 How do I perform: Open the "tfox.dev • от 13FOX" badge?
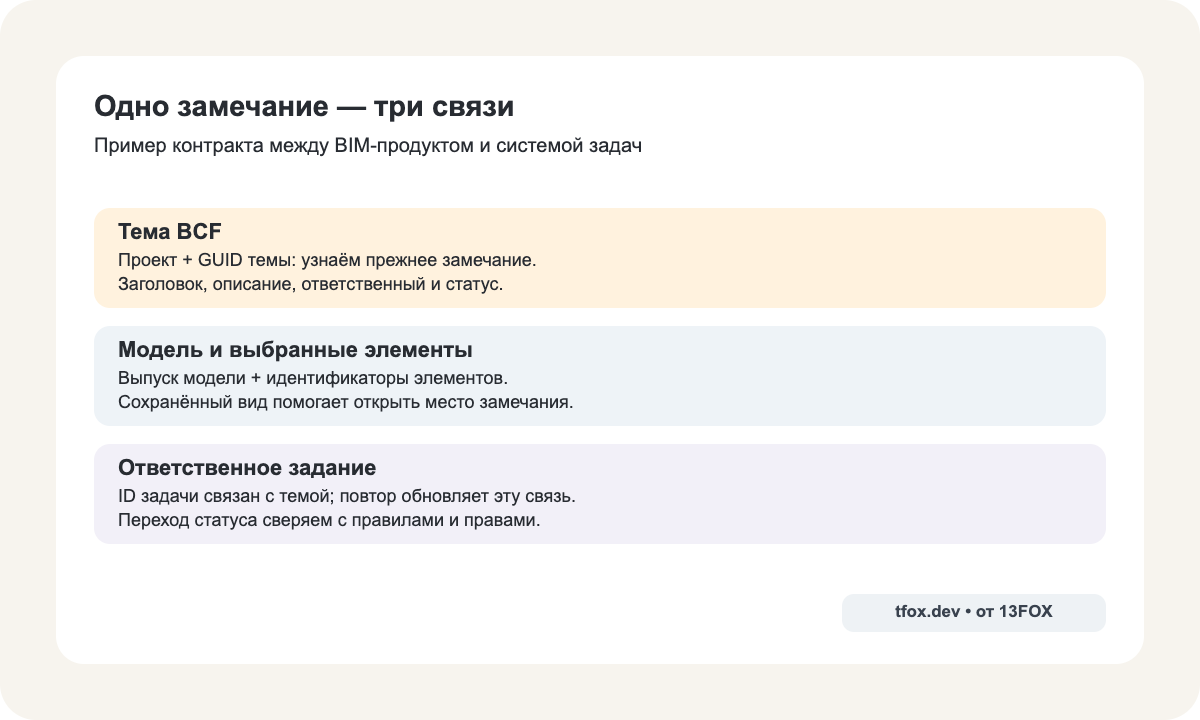click(974, 613)
